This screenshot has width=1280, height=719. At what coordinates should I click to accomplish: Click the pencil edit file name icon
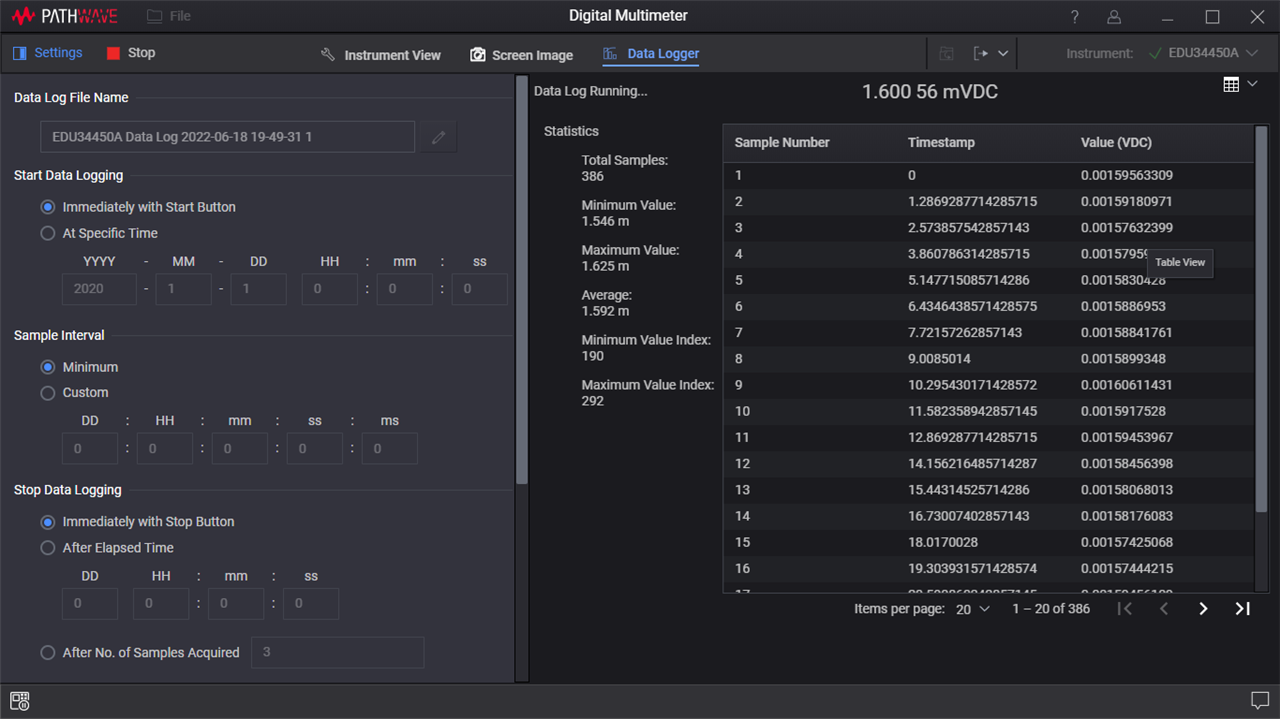438,137
